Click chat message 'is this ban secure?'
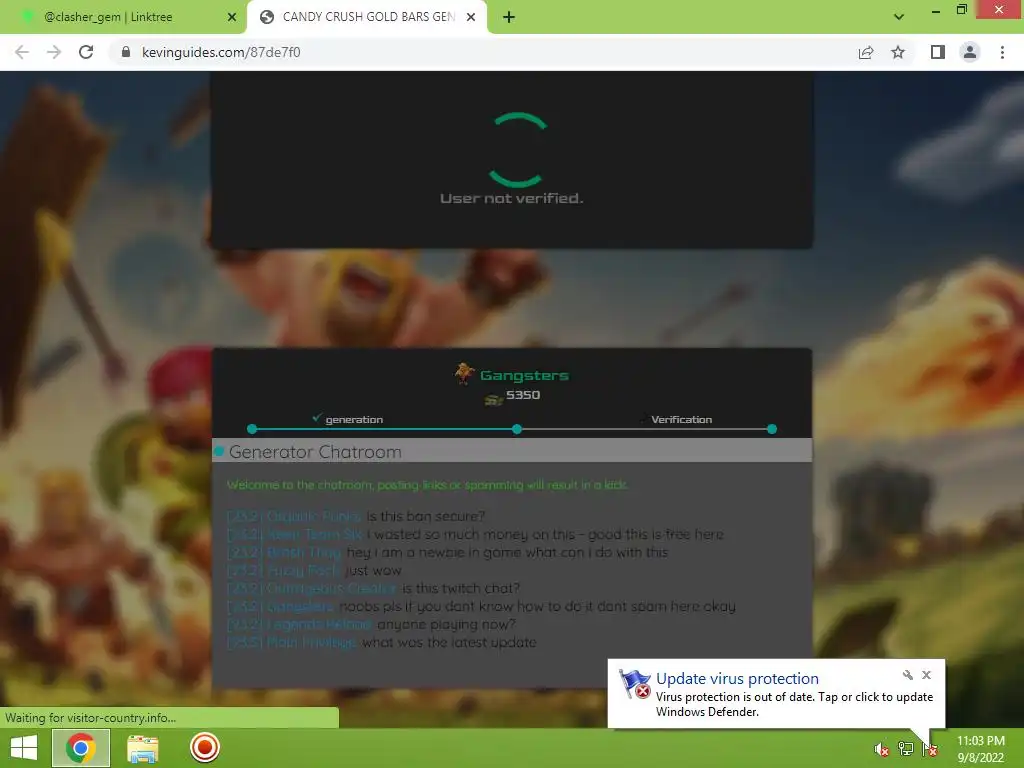The image size is (1024, 768). coord(426,516)
